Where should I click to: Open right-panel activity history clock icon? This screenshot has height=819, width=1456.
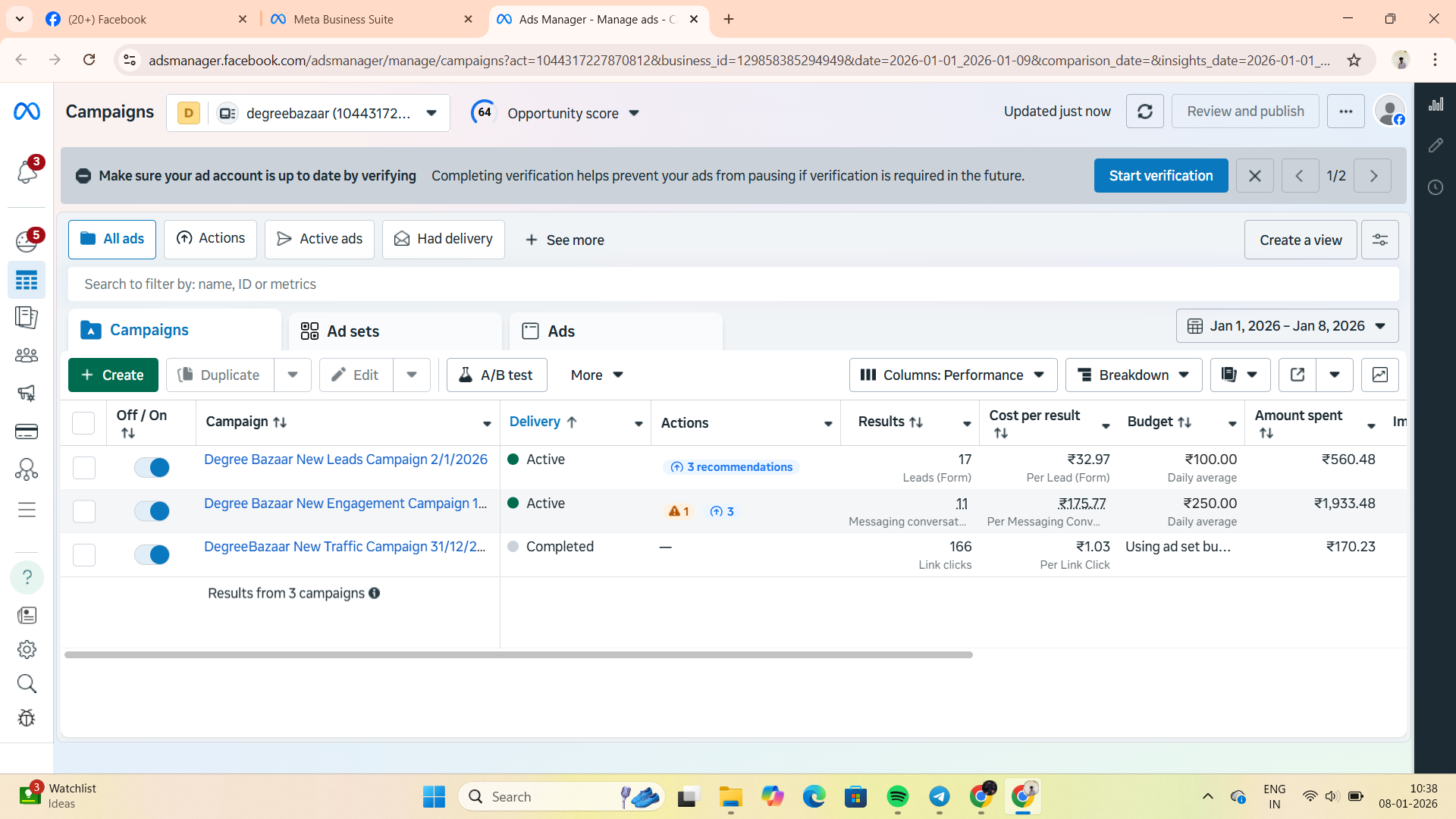point(1435,187)
